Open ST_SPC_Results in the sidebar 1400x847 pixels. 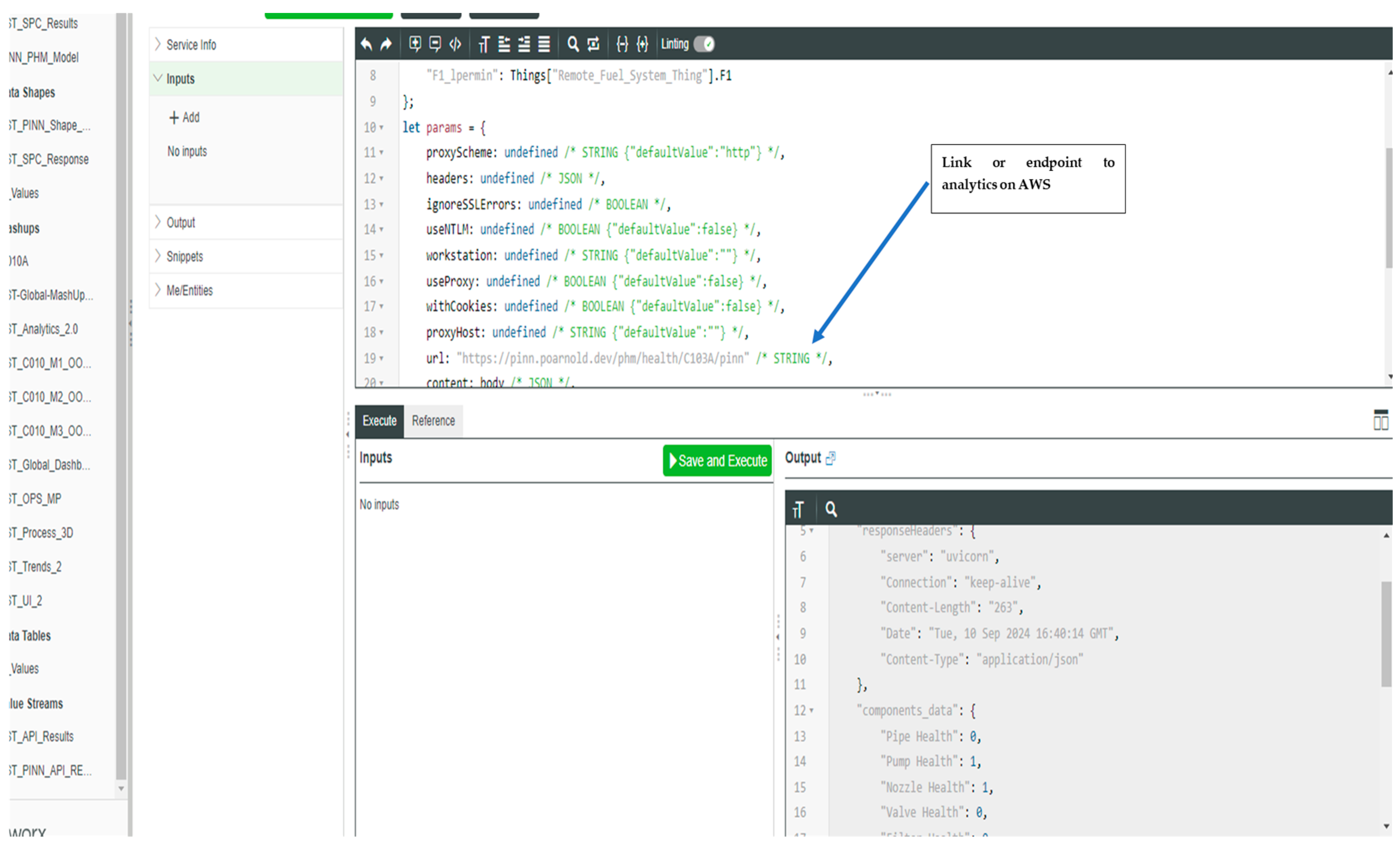[43, 23]
